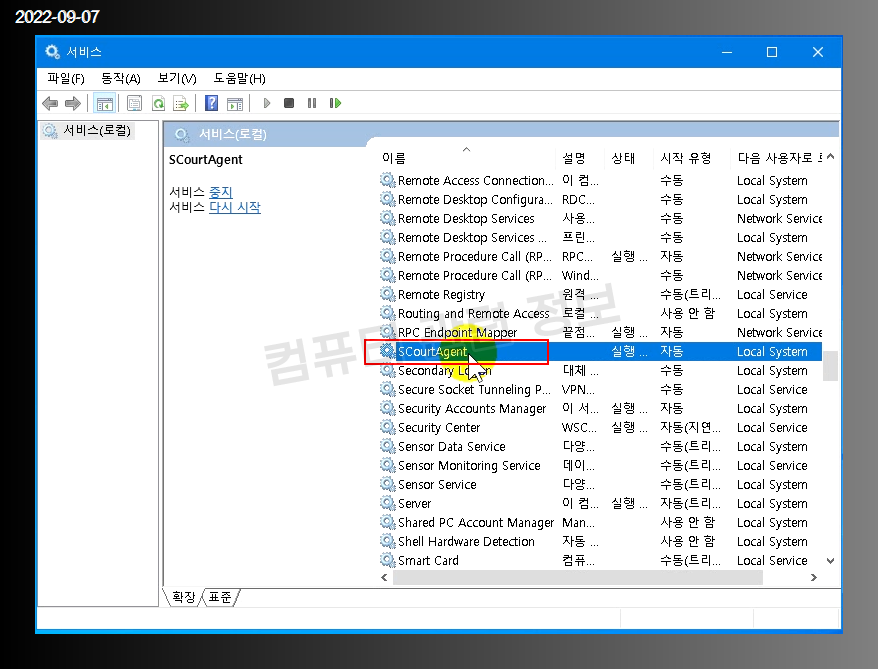This screenshot has width=878, height=669.
Task: Click the horizontal scrollbar left arrow
Action: (384, 577)
